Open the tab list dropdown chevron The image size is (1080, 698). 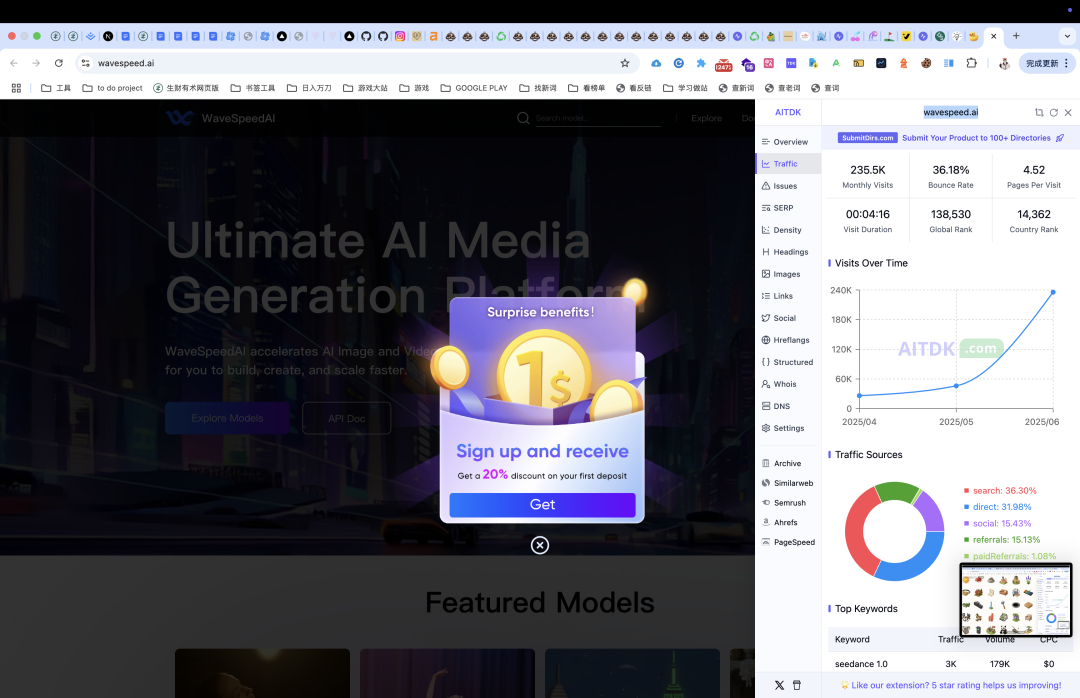coord(1067,36)
